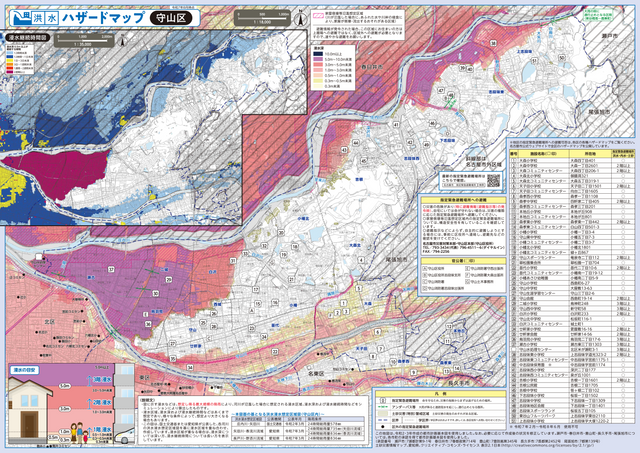
Task: Click shelter marker number 44
Action: pos(356,143)
